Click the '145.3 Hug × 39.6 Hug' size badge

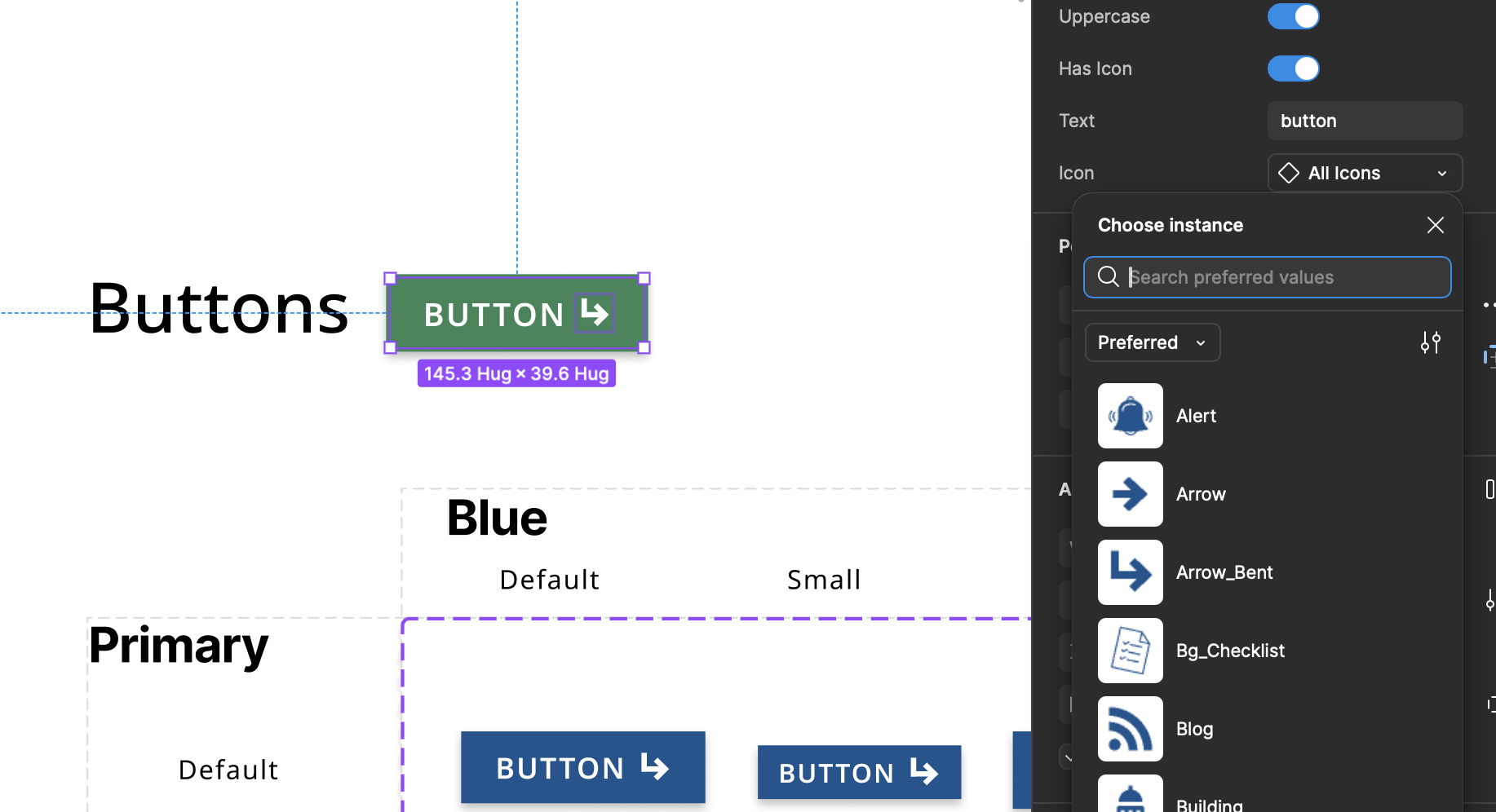516,373
